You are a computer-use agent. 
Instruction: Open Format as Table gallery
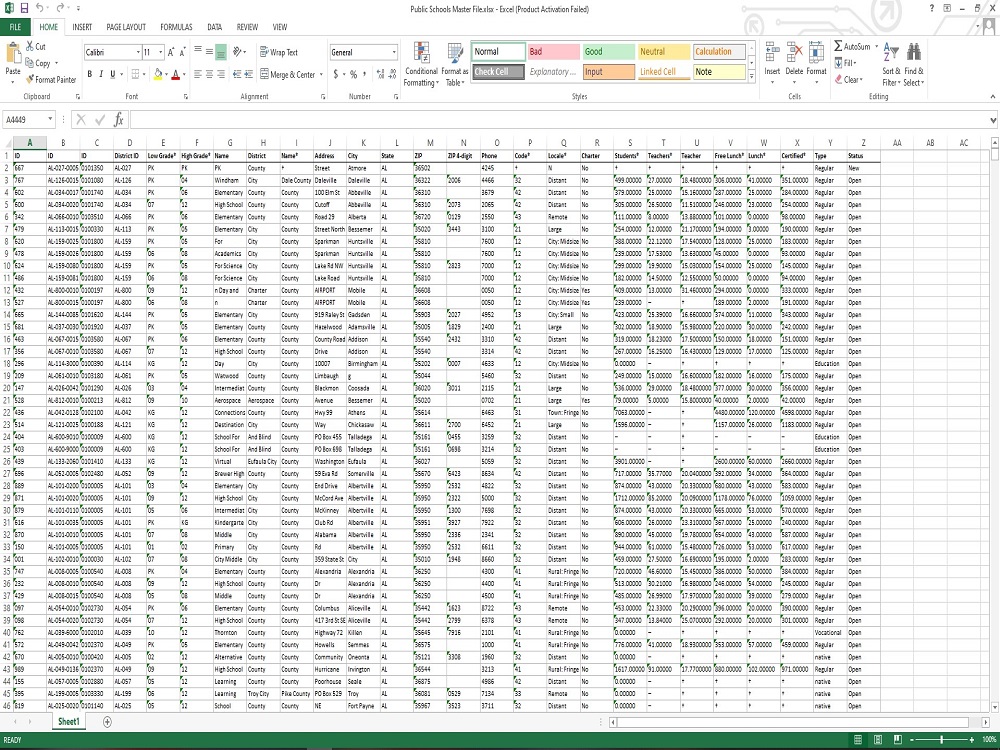tap(455, 64)
